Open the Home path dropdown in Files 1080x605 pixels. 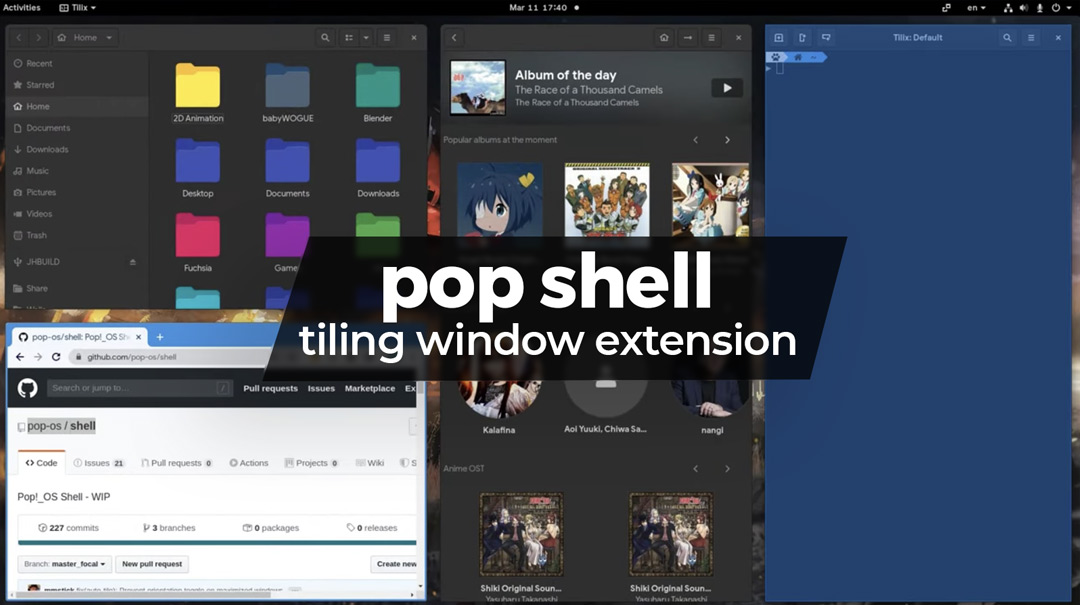(x=85, y=37)
